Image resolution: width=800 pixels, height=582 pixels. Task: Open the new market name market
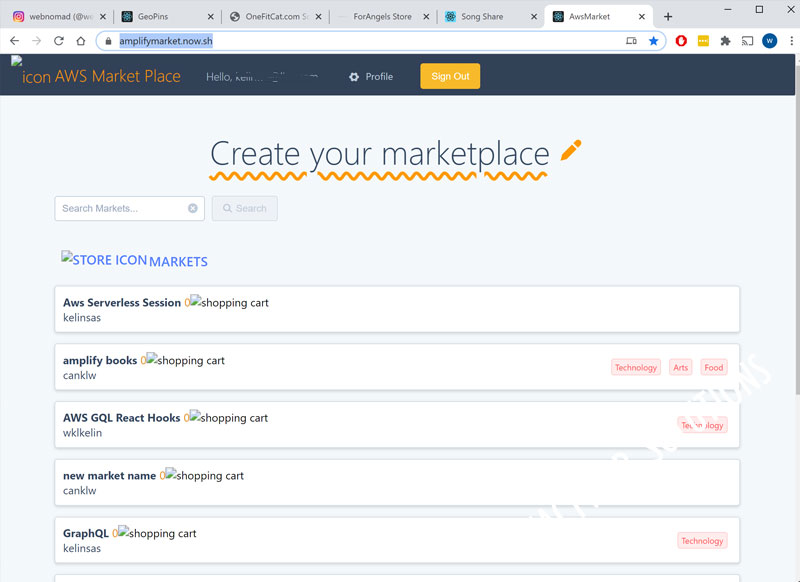click(x=109, y=475)
